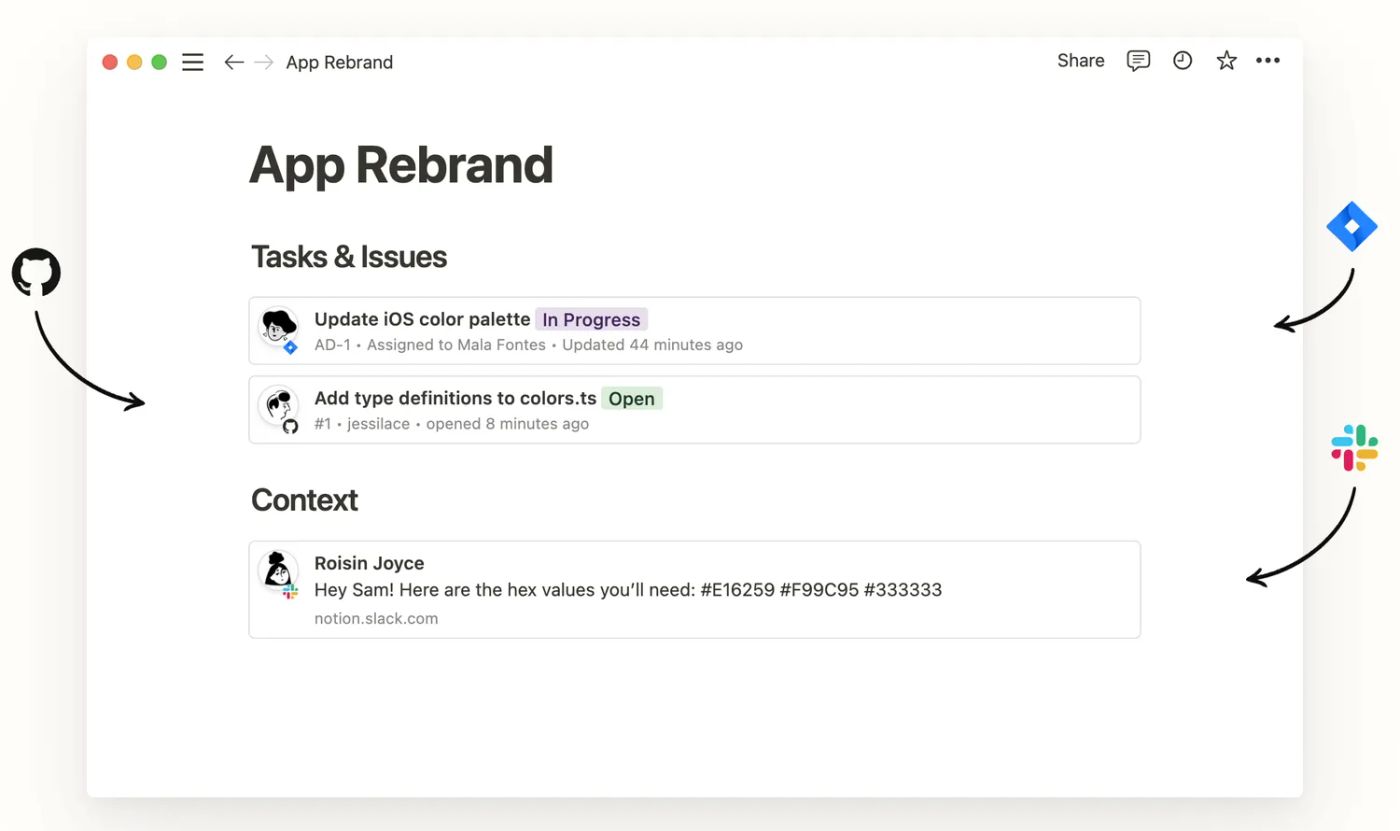The image size is (1400, 831).
Task: Open the comments panel icon
Action: (1138, 61)
